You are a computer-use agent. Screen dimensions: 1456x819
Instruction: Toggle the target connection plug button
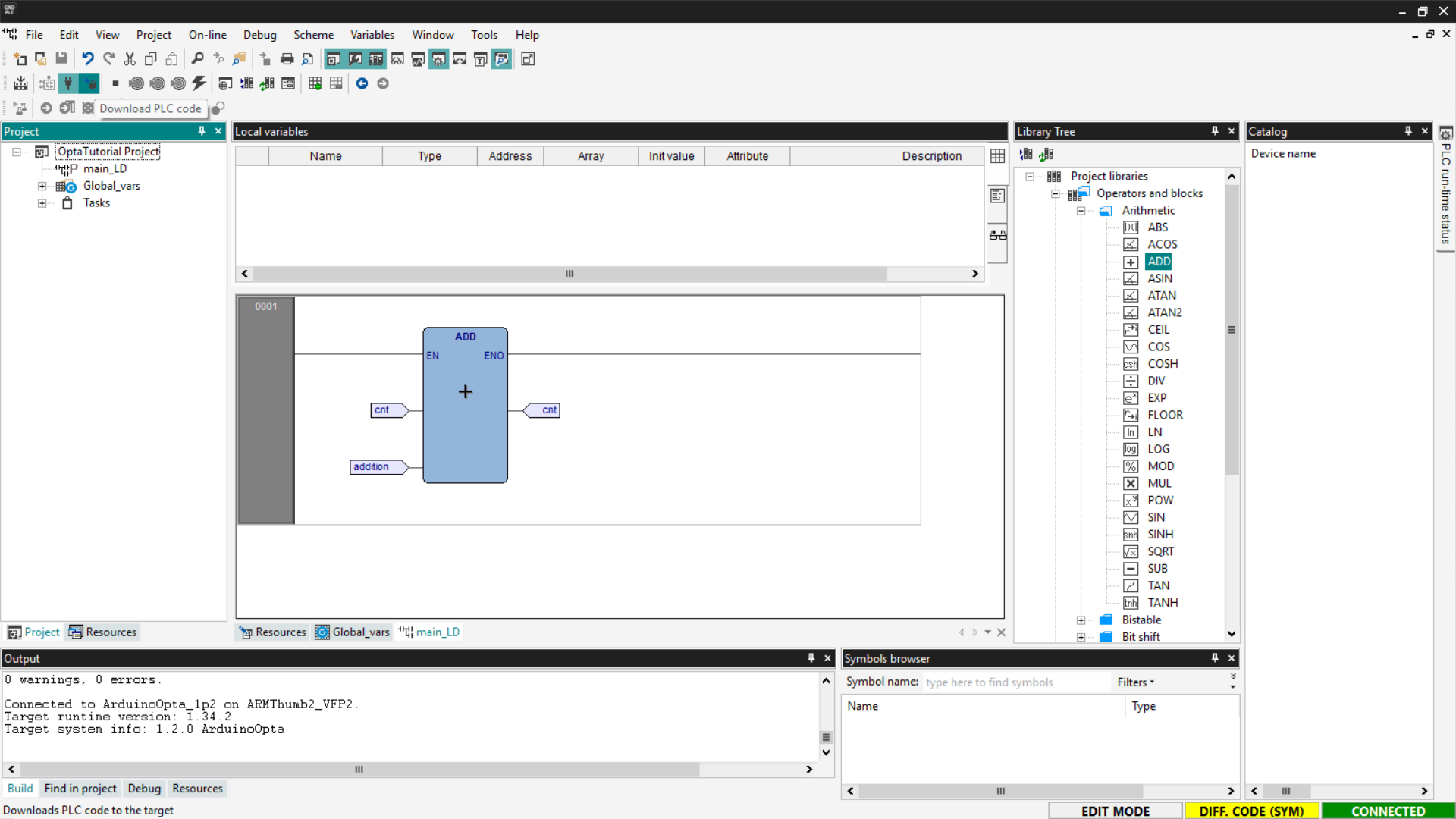68,83
